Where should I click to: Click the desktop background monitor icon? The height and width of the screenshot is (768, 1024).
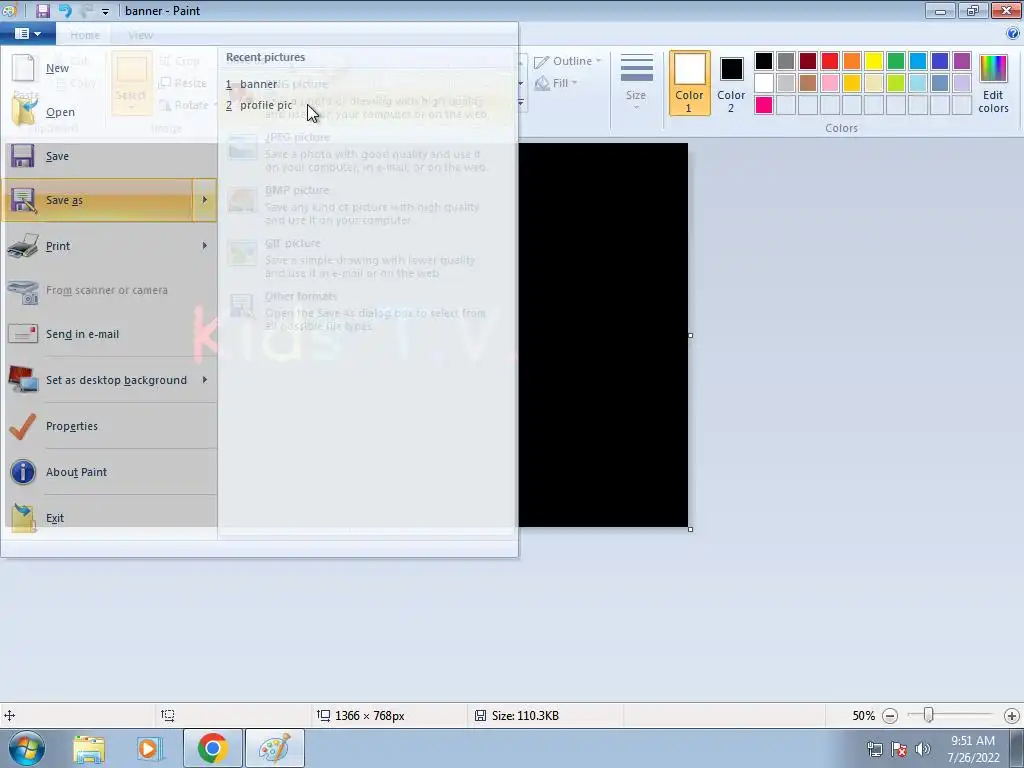(23, 379)
